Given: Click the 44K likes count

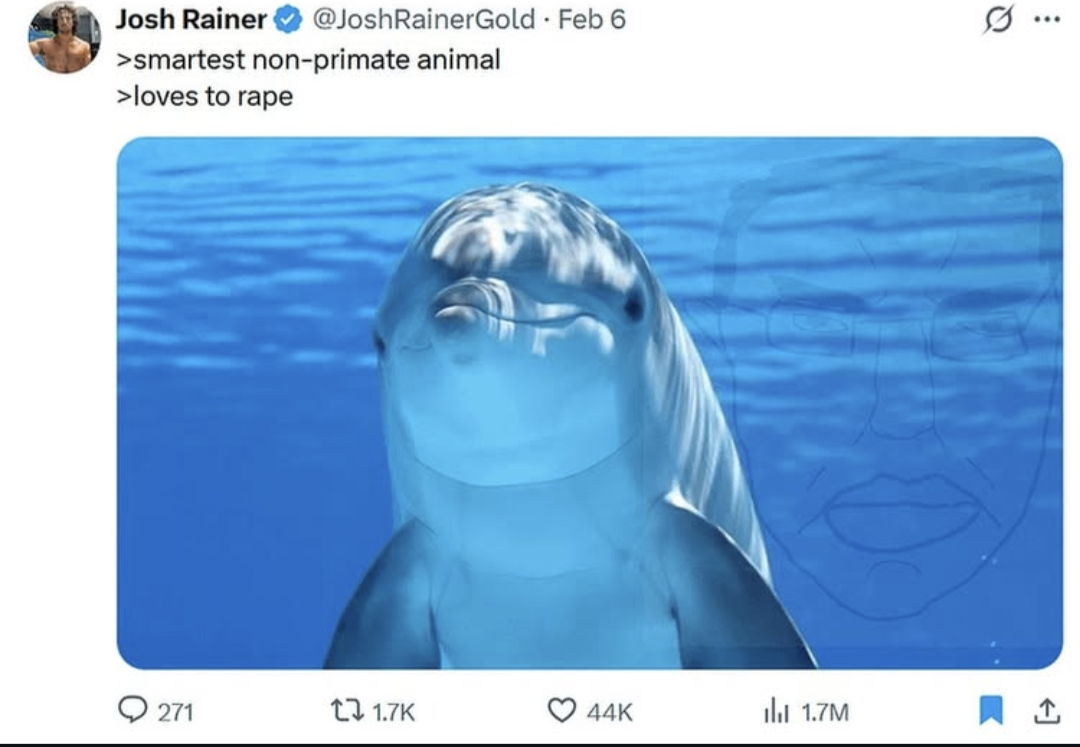Looking at the screenshot, I should pyautogui.click(x=609, y=711).
